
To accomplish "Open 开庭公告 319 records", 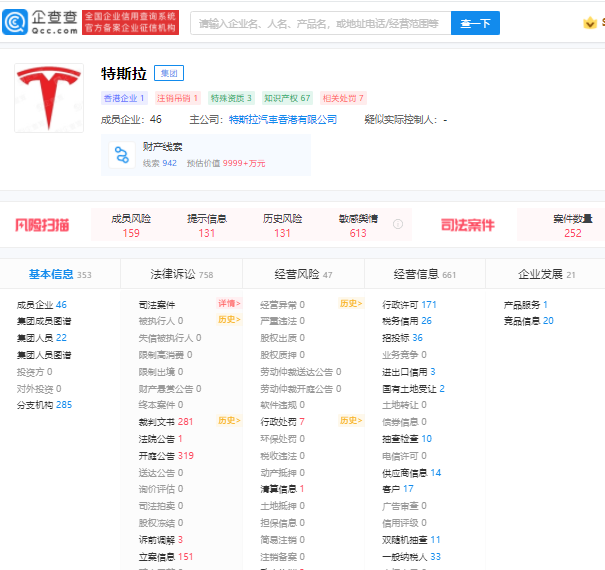I will (x=166, y=456).
